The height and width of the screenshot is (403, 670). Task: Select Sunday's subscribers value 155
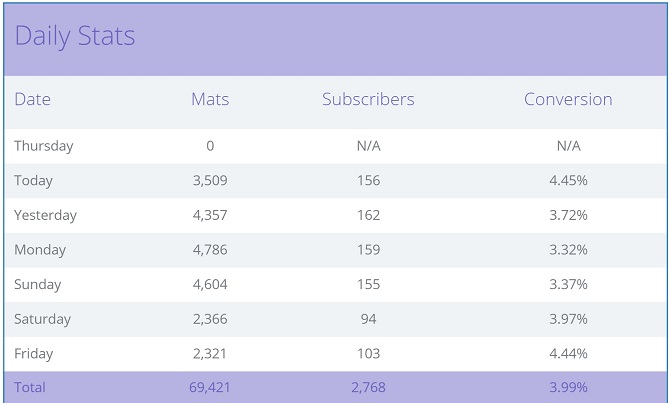coord(368,284)
